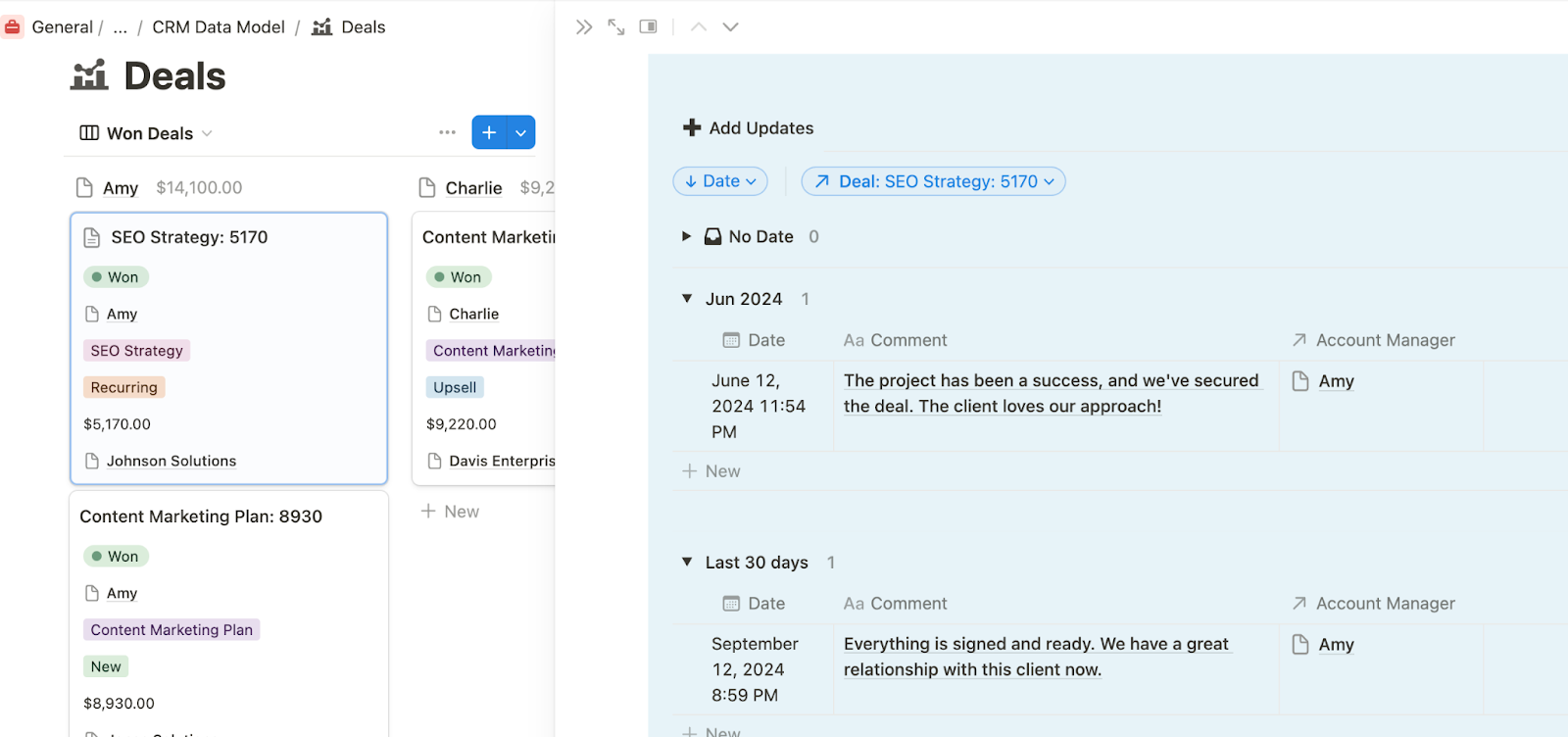Click the red briefcase General workspace icon
This screenshot has height=737, width=1568.
pyautogui.click(x=13, y=27)
